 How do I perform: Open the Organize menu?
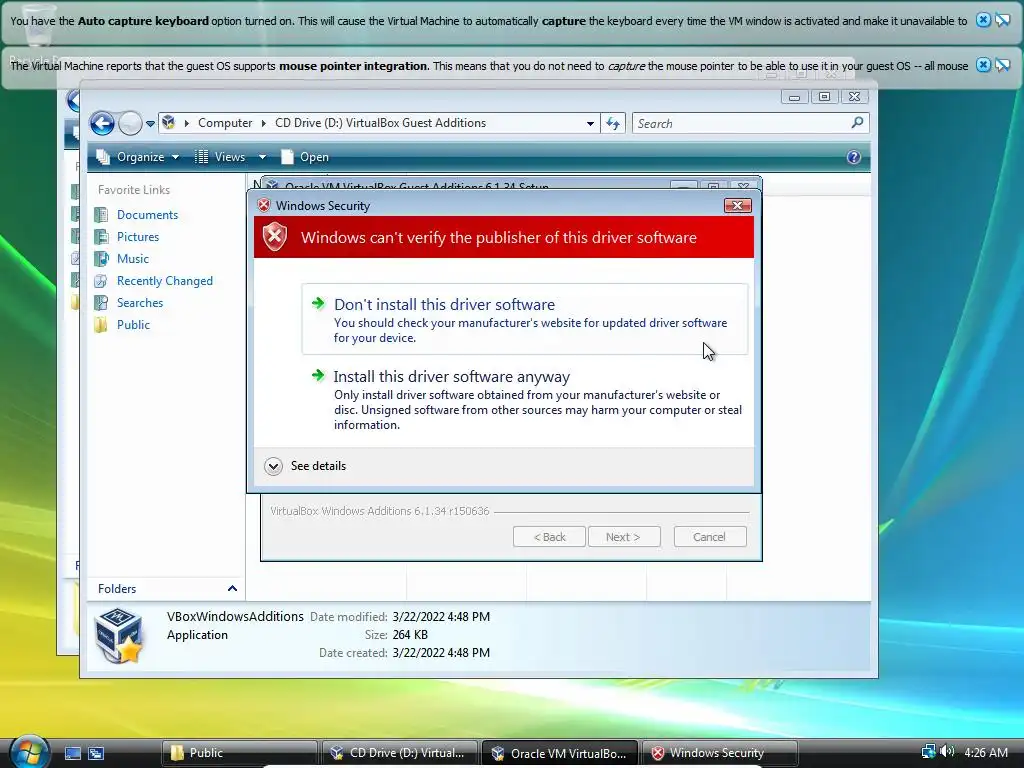(x=138, y=157)
